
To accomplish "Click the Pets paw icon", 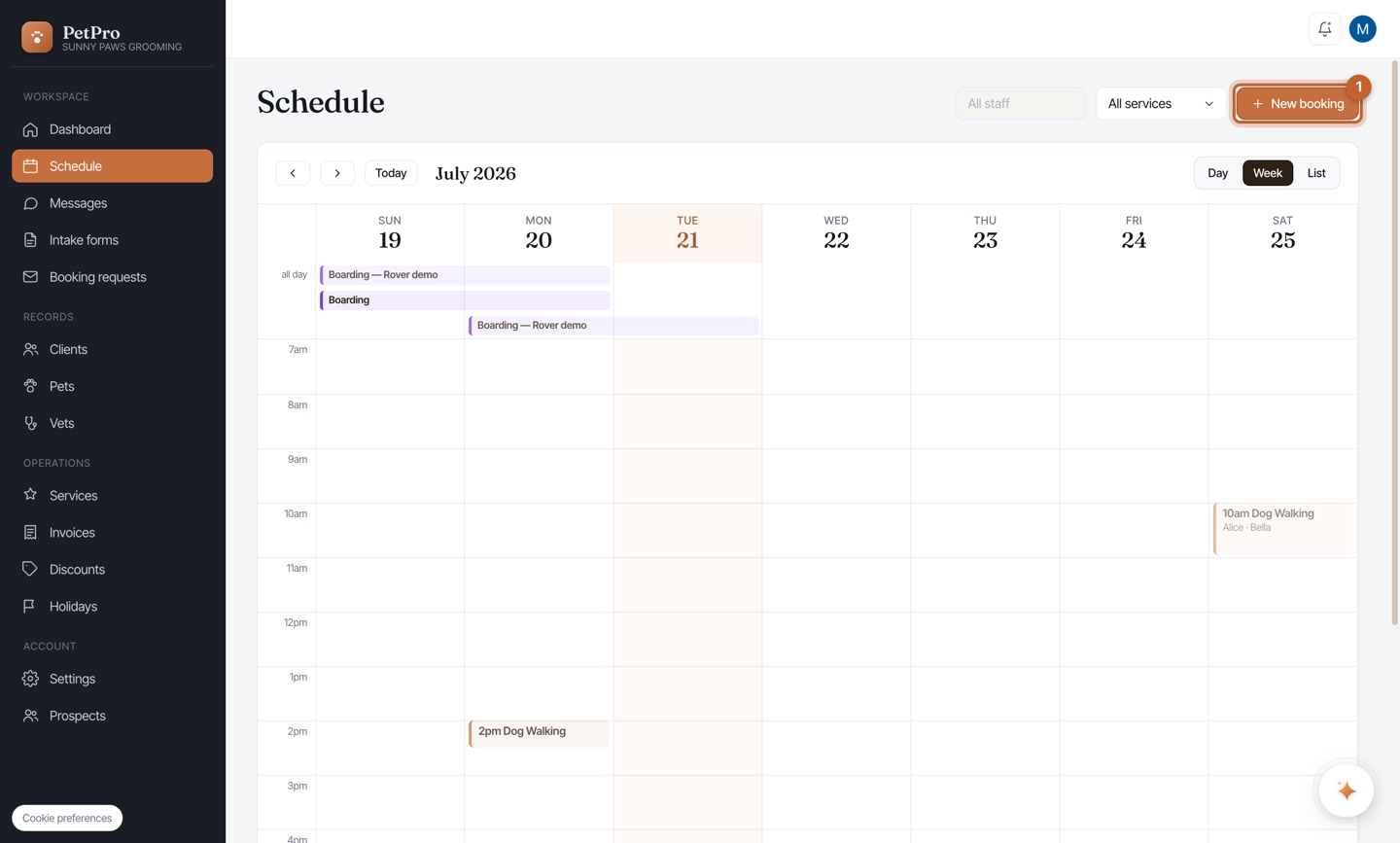I will (x=30, y=386).
